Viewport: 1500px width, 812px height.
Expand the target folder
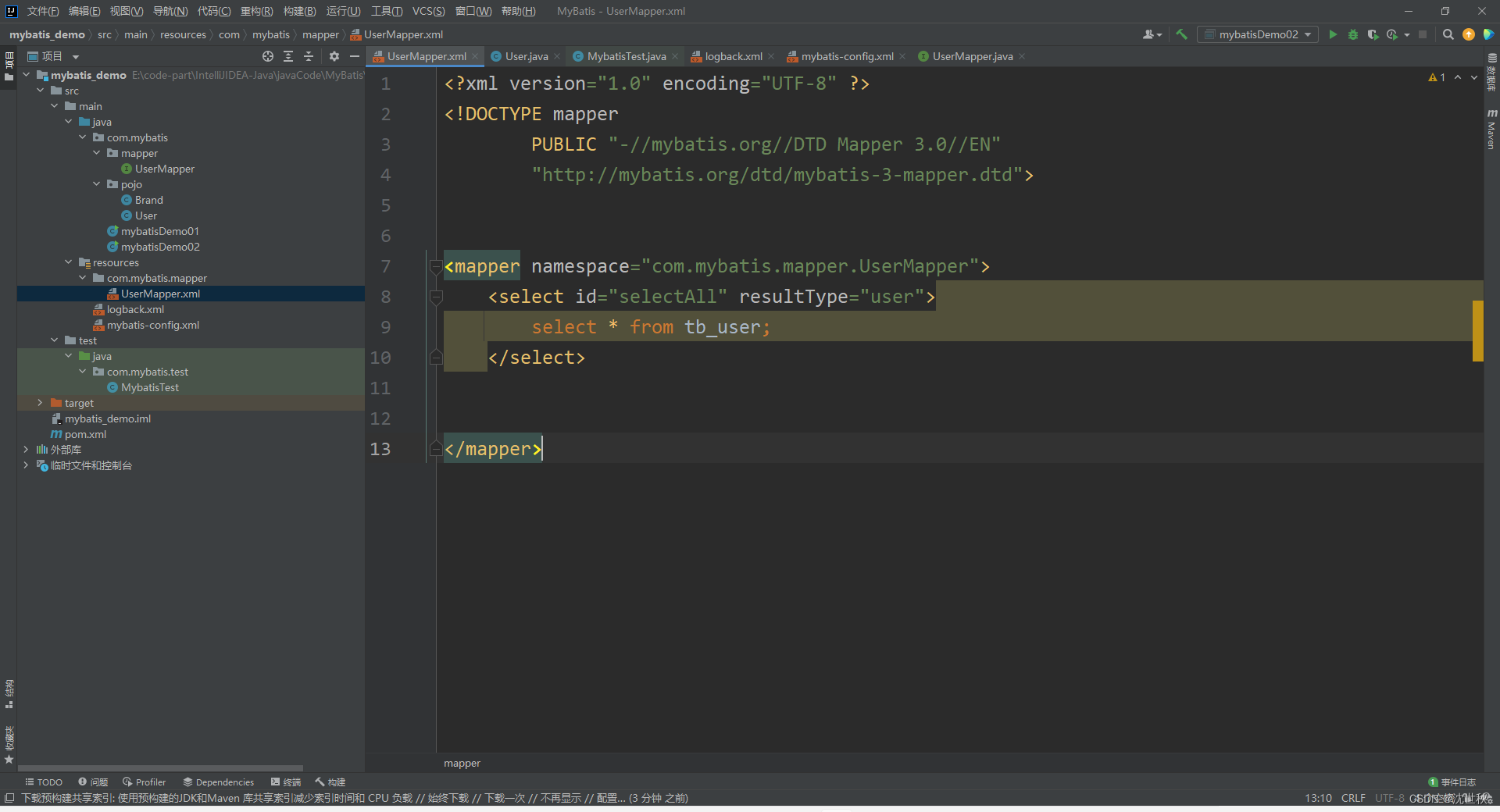(40, 403)
